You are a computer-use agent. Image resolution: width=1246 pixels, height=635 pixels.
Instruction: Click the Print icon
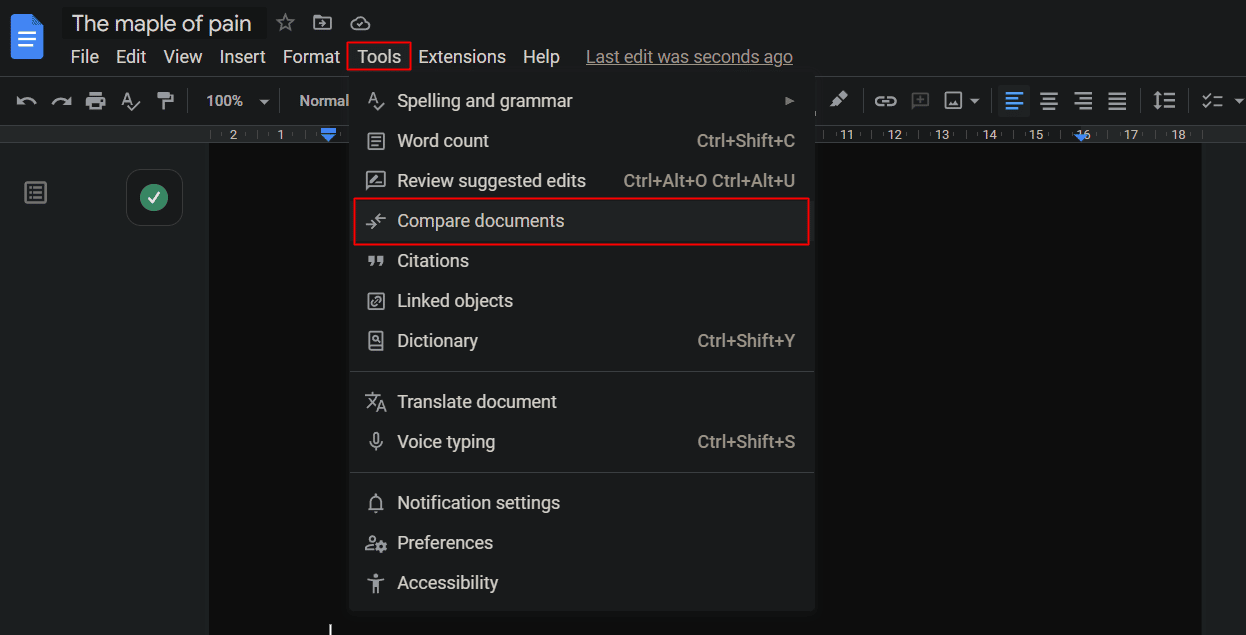pyautogui.click(x=95, y=101)
